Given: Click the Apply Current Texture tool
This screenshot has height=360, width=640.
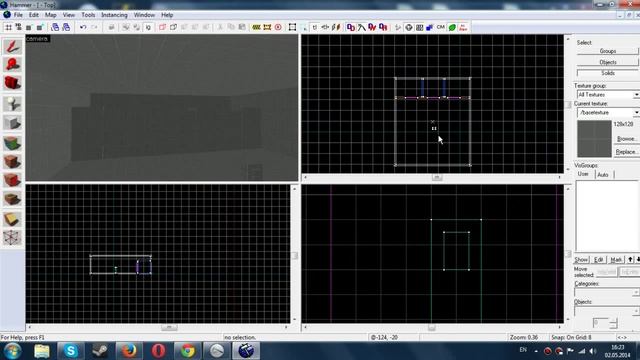Looking at the screenshot, I should pos(13,162).
